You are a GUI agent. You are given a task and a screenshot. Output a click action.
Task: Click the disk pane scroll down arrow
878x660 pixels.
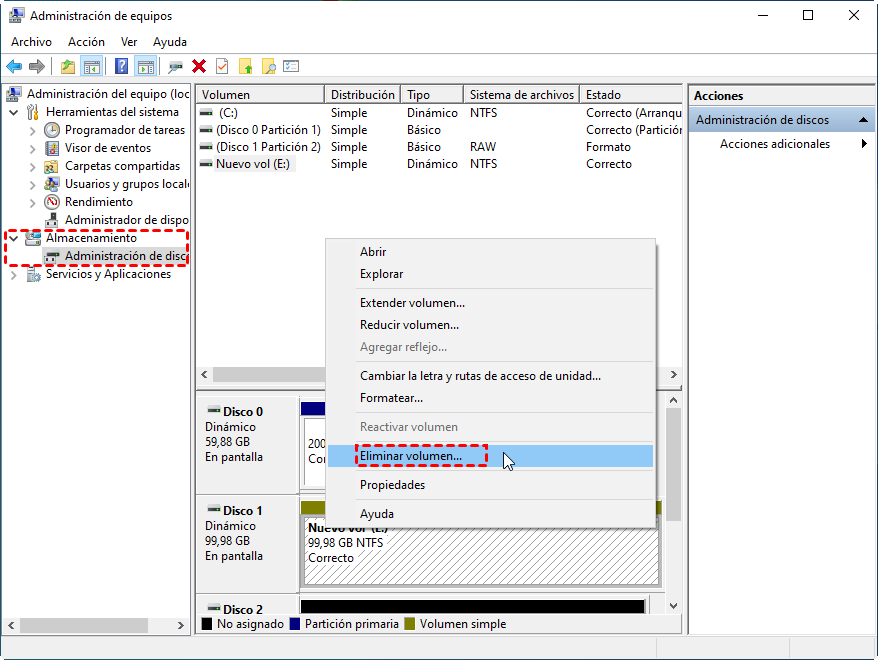[x=674, y=606]
